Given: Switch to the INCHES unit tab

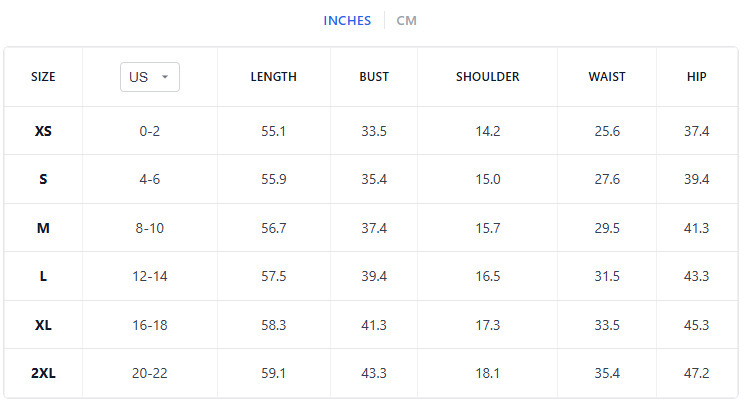Looking at the screenshot, I should [347, 21].
